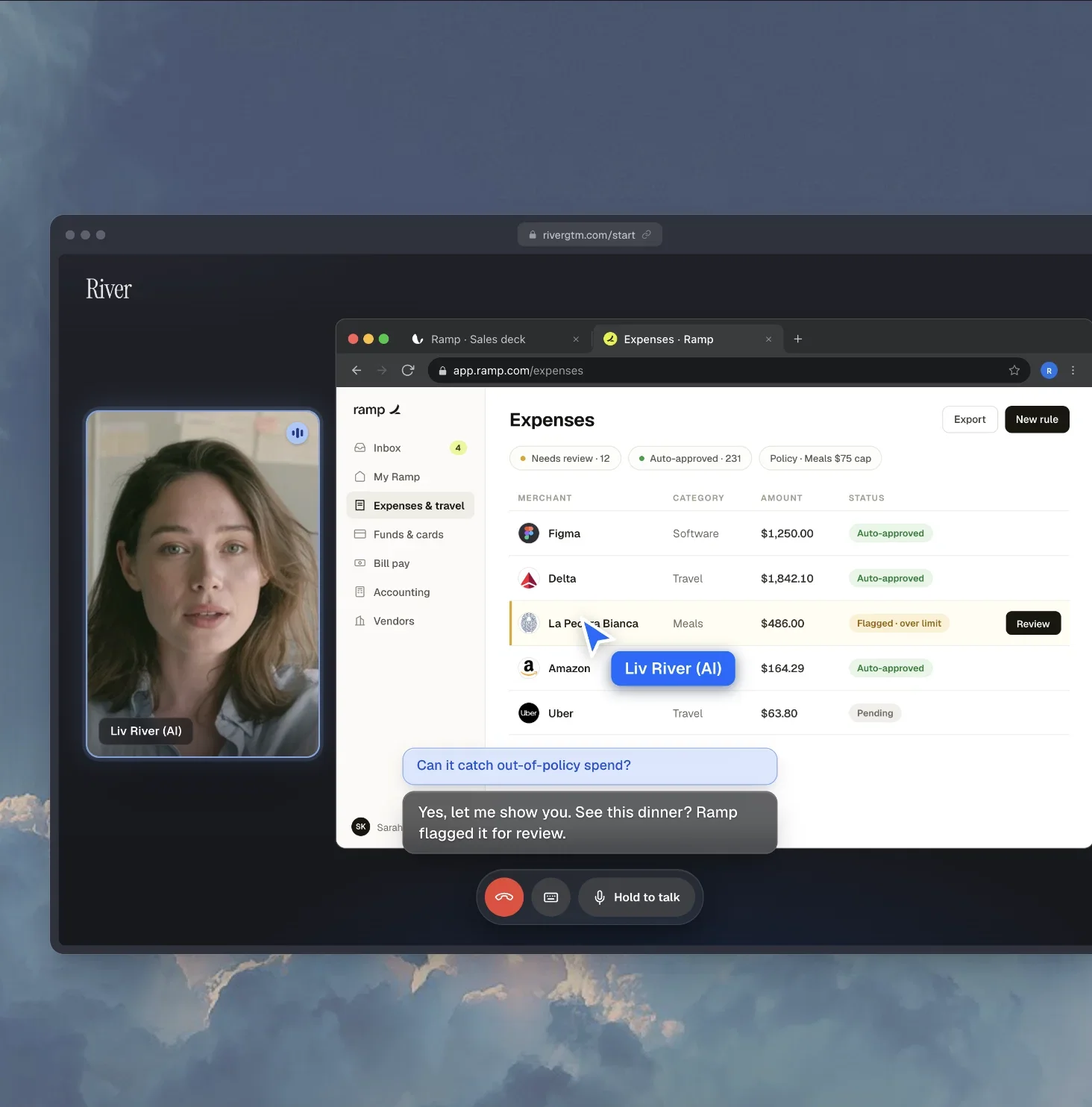
Task: Navigate to Accounting in the sidebar
Action: tap(409, 592)
